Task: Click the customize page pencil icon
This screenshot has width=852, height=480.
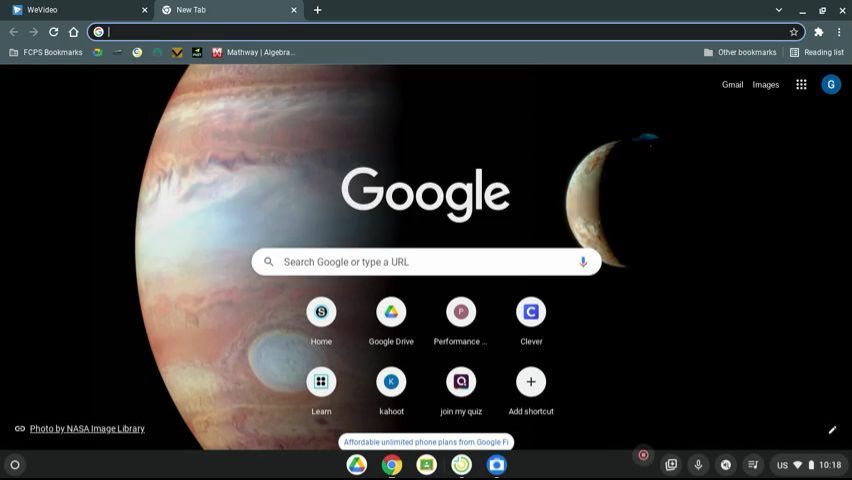Action: (x=832, y=430)
